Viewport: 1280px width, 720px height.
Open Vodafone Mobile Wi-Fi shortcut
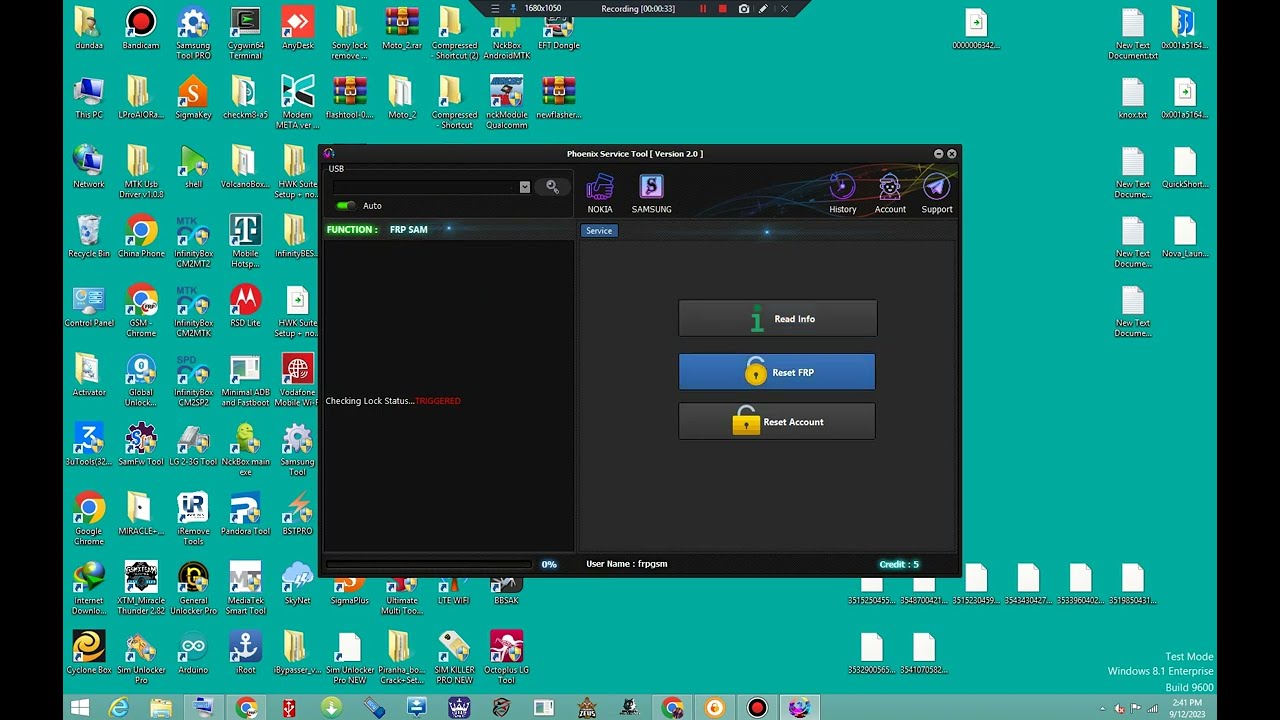coord(297,380)
